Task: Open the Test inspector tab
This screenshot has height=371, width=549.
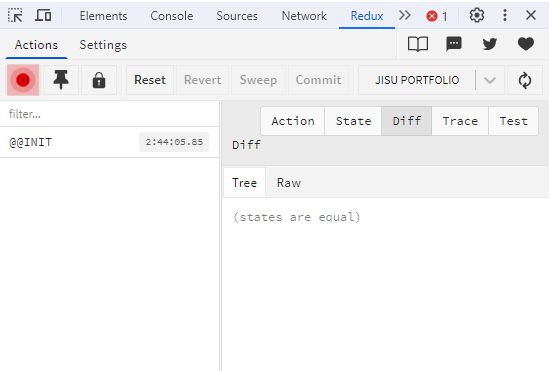Action: (513, 121)
